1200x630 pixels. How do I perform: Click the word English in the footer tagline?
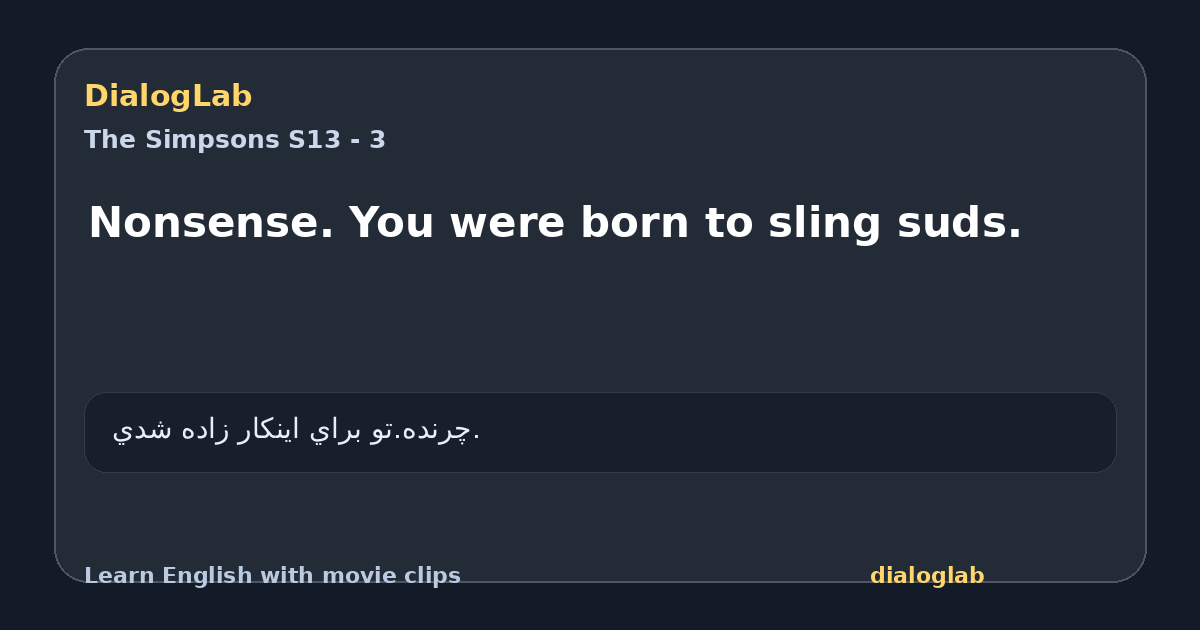[201, 576]
